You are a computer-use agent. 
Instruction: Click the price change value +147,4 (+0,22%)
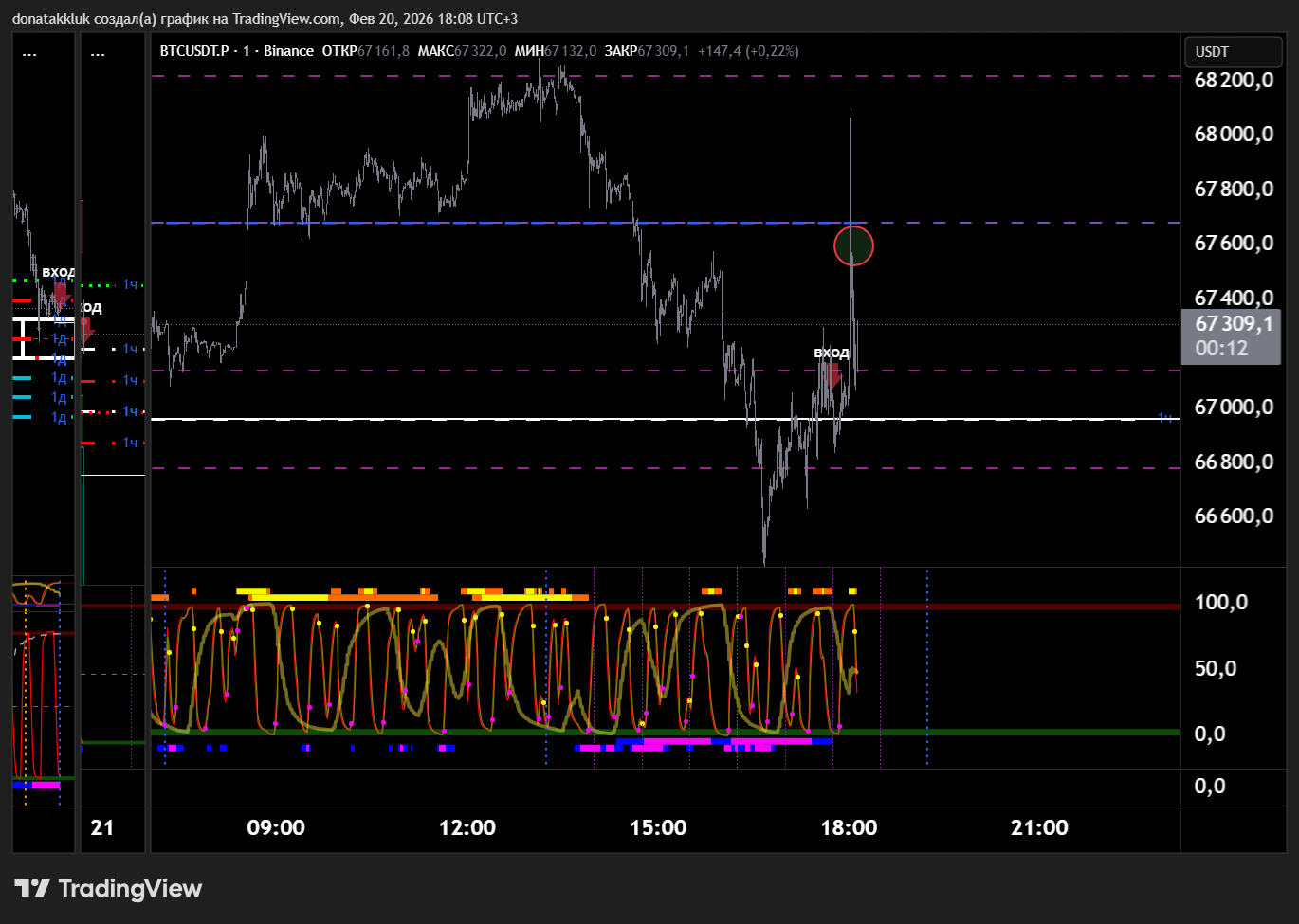click(x=748, y=51)
